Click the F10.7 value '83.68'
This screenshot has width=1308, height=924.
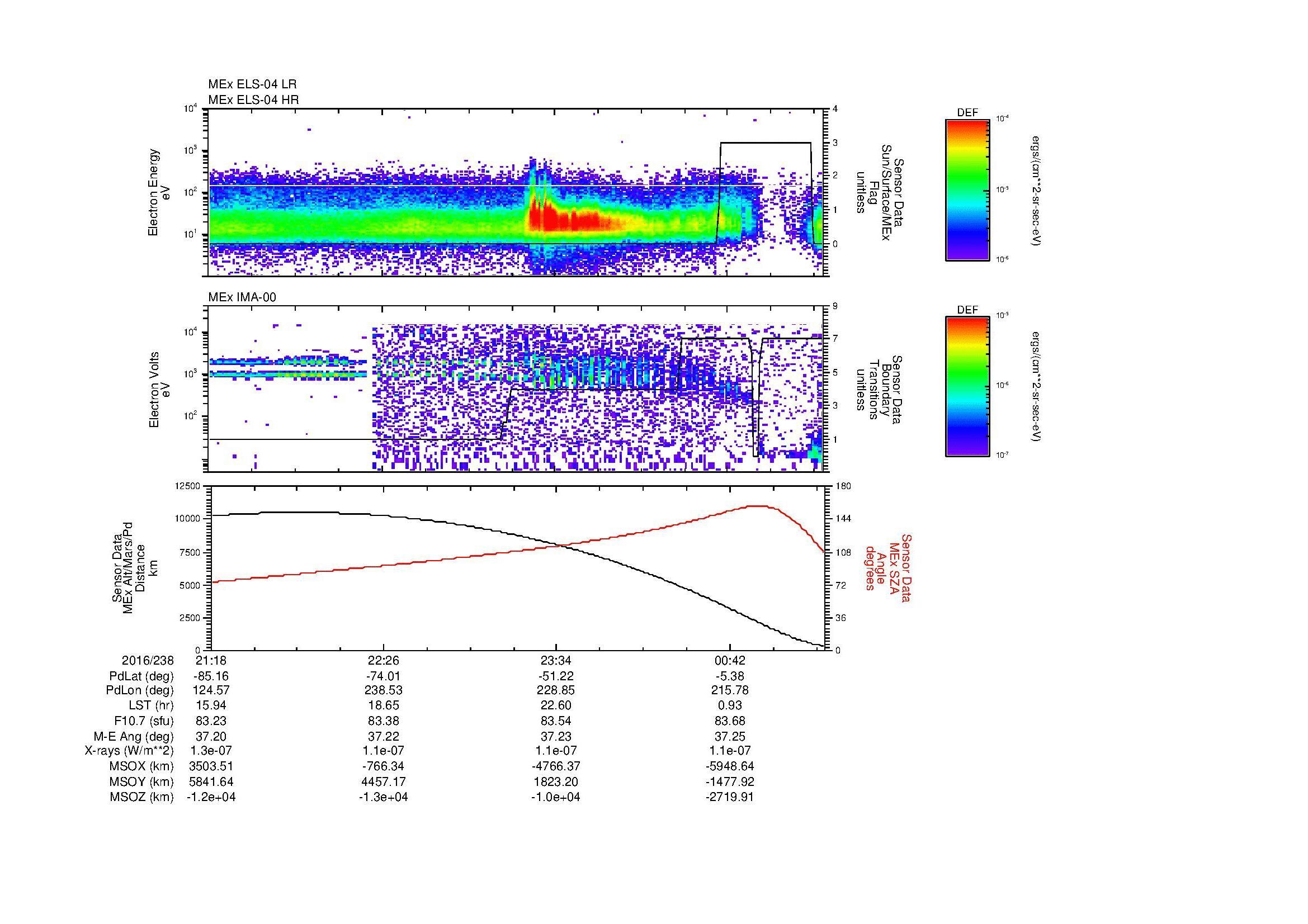click(730, 721)
